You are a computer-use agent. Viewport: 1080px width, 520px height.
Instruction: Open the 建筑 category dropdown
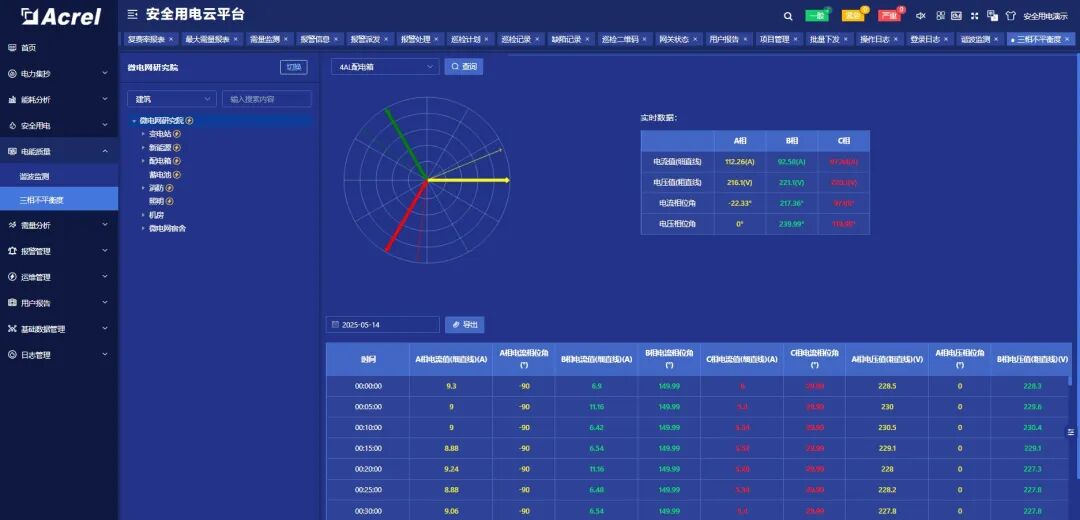tap(171, 99)
